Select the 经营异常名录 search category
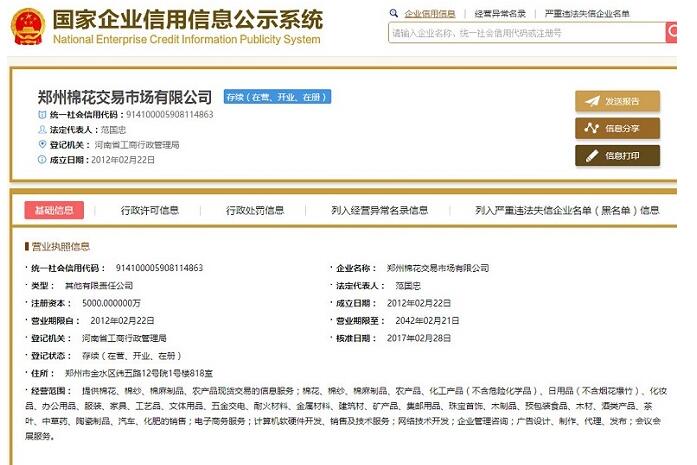Screen dimensions: 697x465 click(500, 14)
